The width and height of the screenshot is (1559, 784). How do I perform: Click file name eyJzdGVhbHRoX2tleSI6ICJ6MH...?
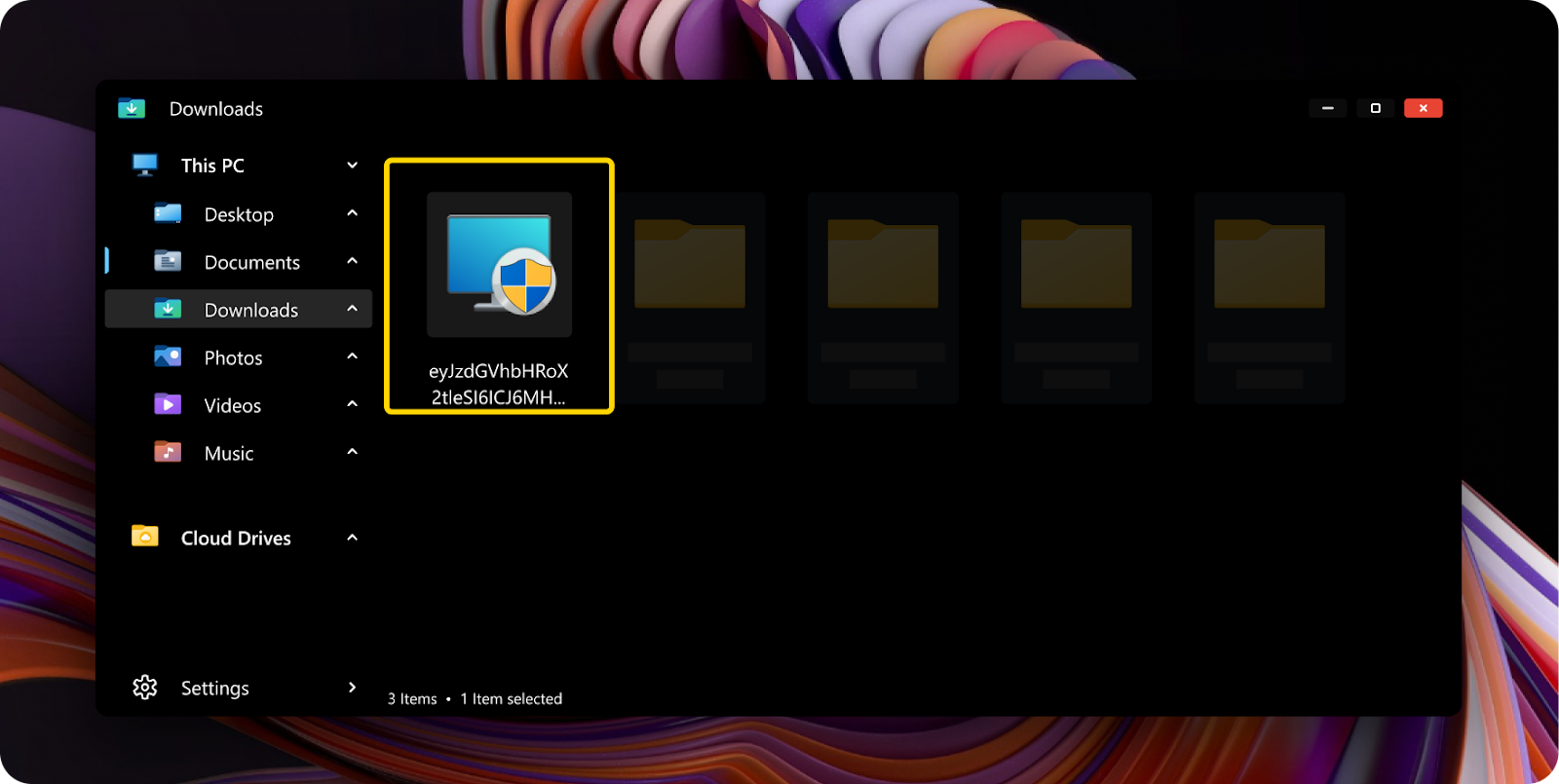coord(499,384)
